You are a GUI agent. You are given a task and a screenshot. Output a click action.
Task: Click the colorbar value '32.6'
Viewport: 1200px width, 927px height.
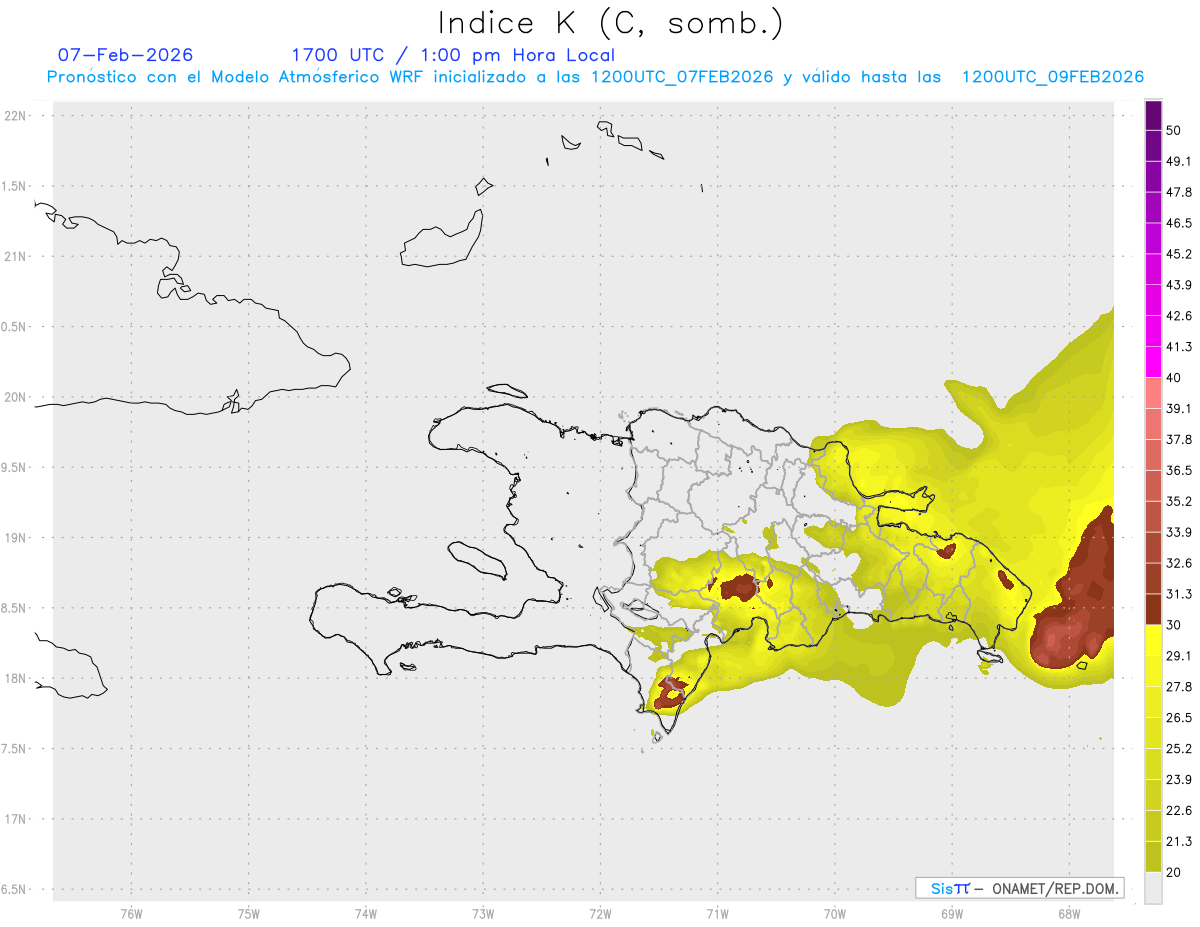pos(1179,563)
